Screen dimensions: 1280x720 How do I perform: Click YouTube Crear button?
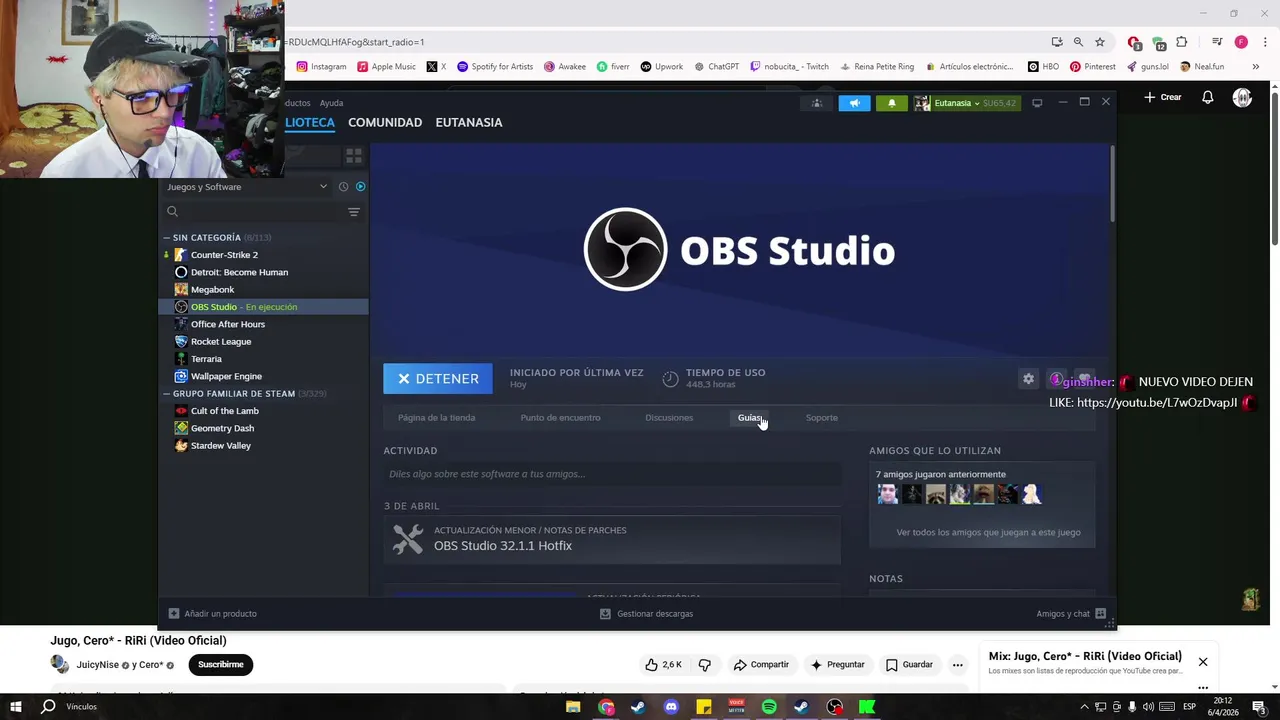[x=1163, y=97]
